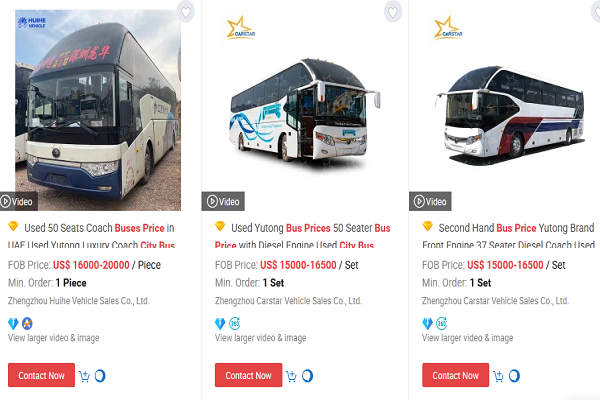Viewport: 600px width, 400px height.
Task: Contact Now for the Huihe 50 seats coach
Action: (41, 375)
